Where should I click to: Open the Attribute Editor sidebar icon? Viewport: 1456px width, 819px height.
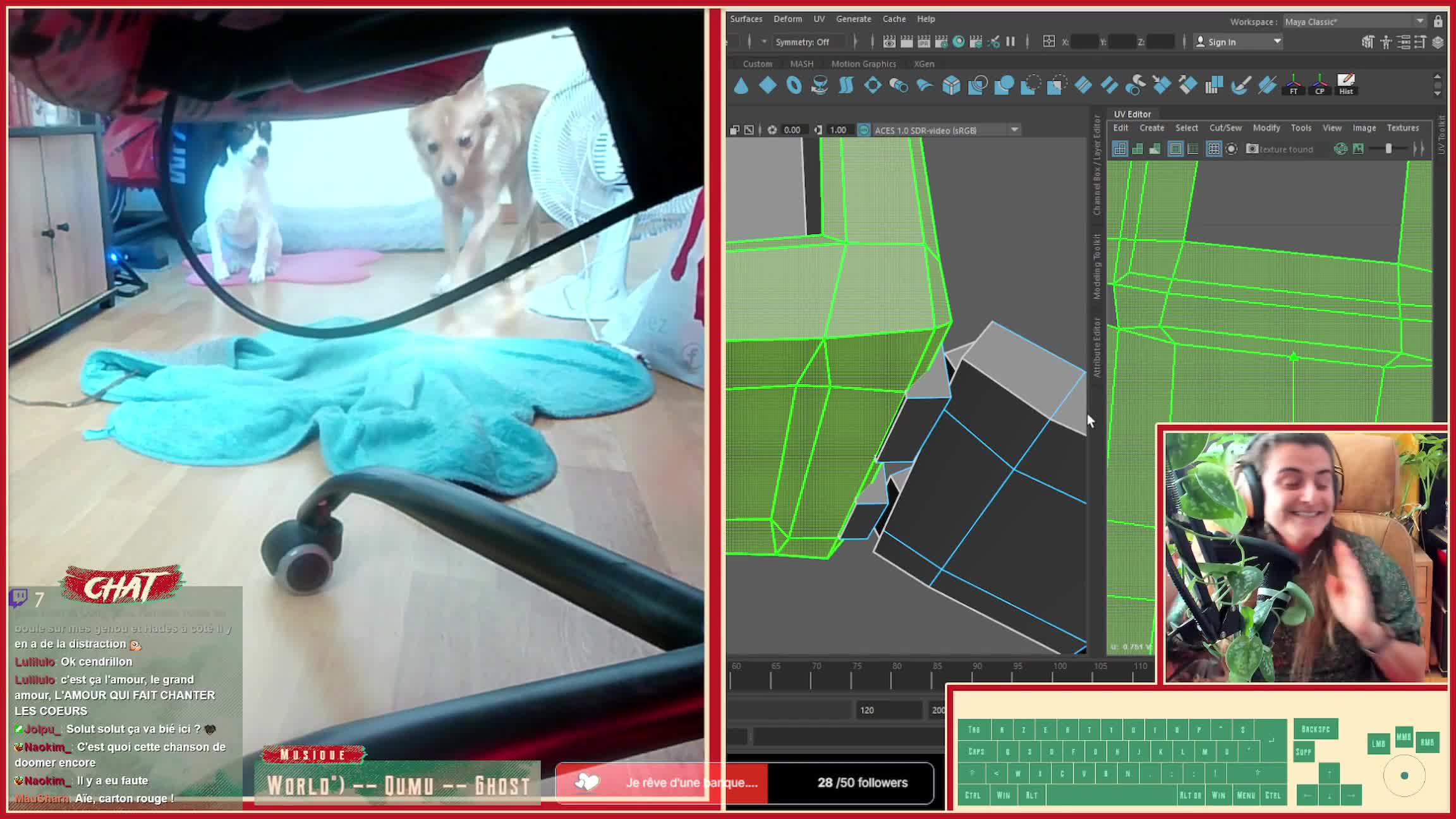[x=1403, y=42]
